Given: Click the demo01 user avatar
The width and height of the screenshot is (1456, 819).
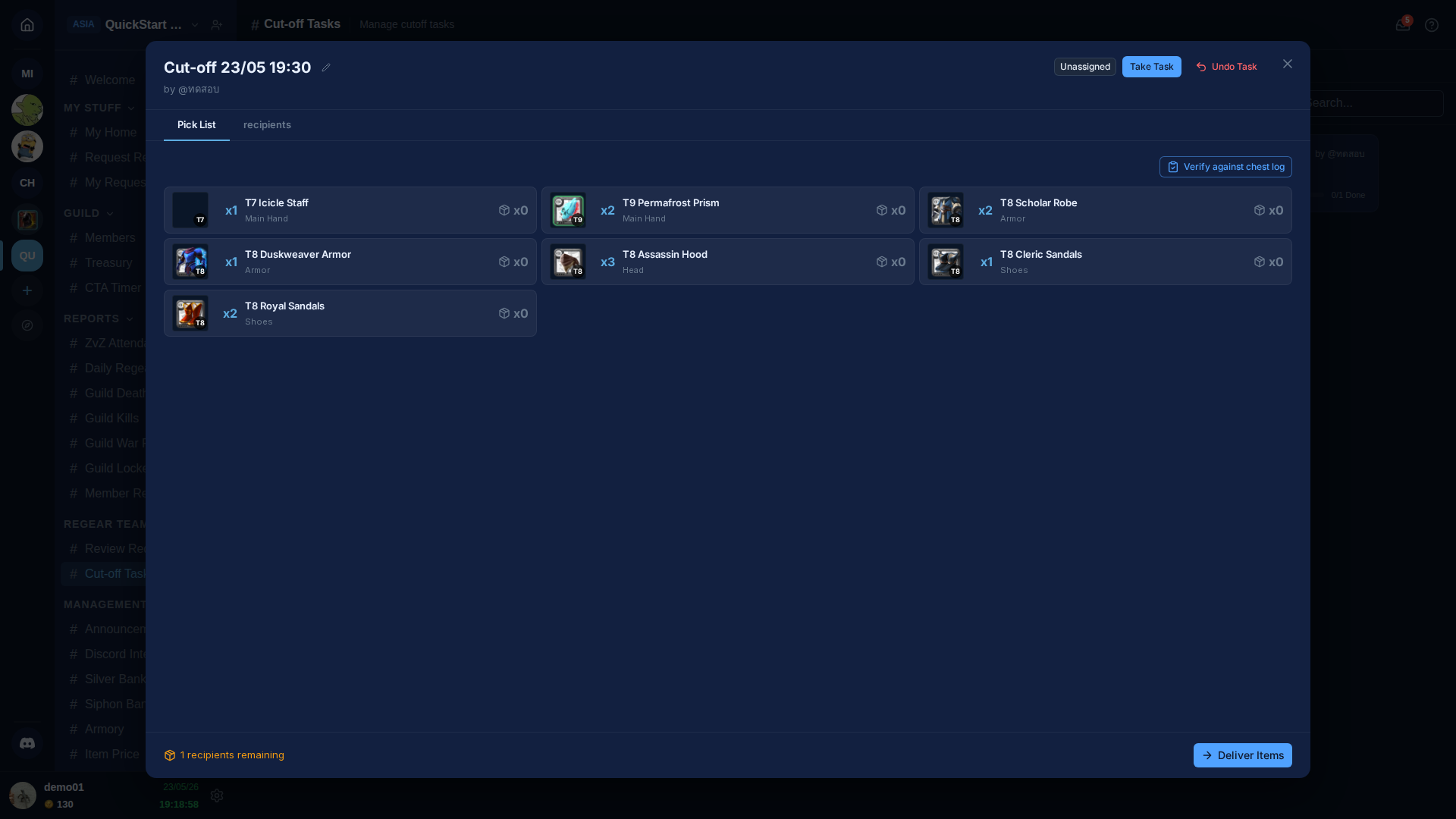Looking at the screenshot, I should (23, 795).
